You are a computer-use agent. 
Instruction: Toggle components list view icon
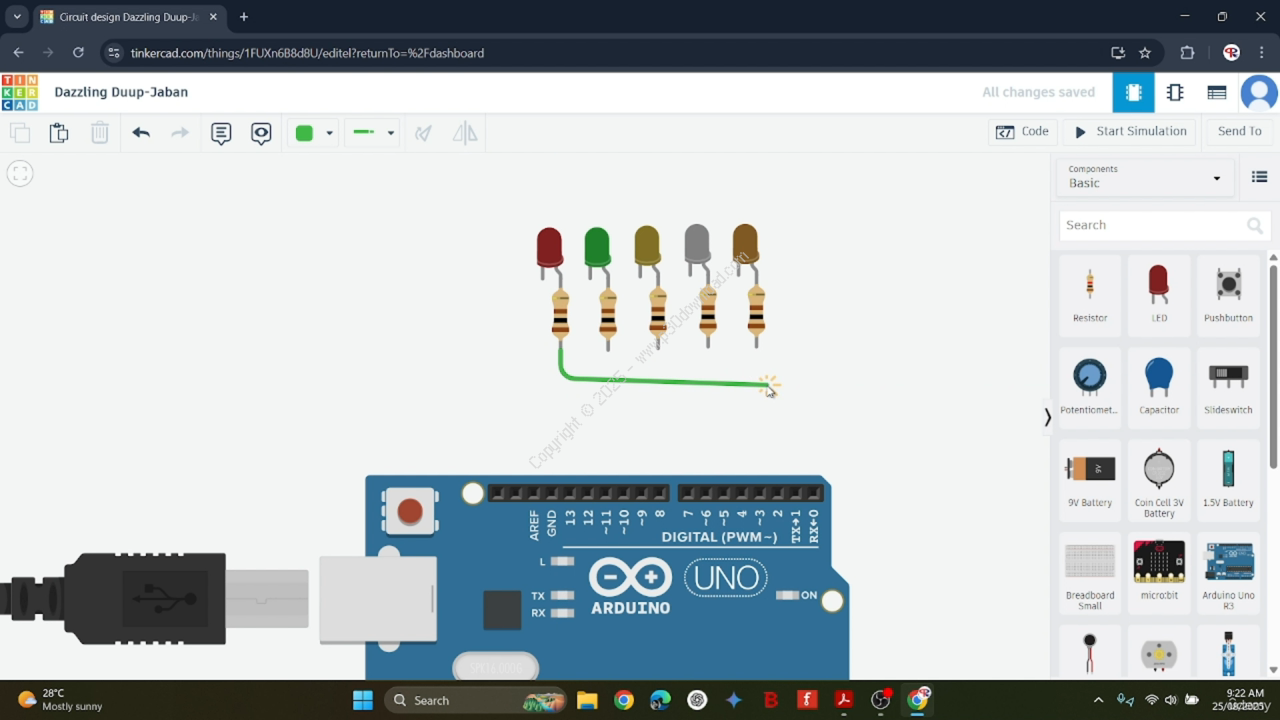click(x=1260, y=177)
